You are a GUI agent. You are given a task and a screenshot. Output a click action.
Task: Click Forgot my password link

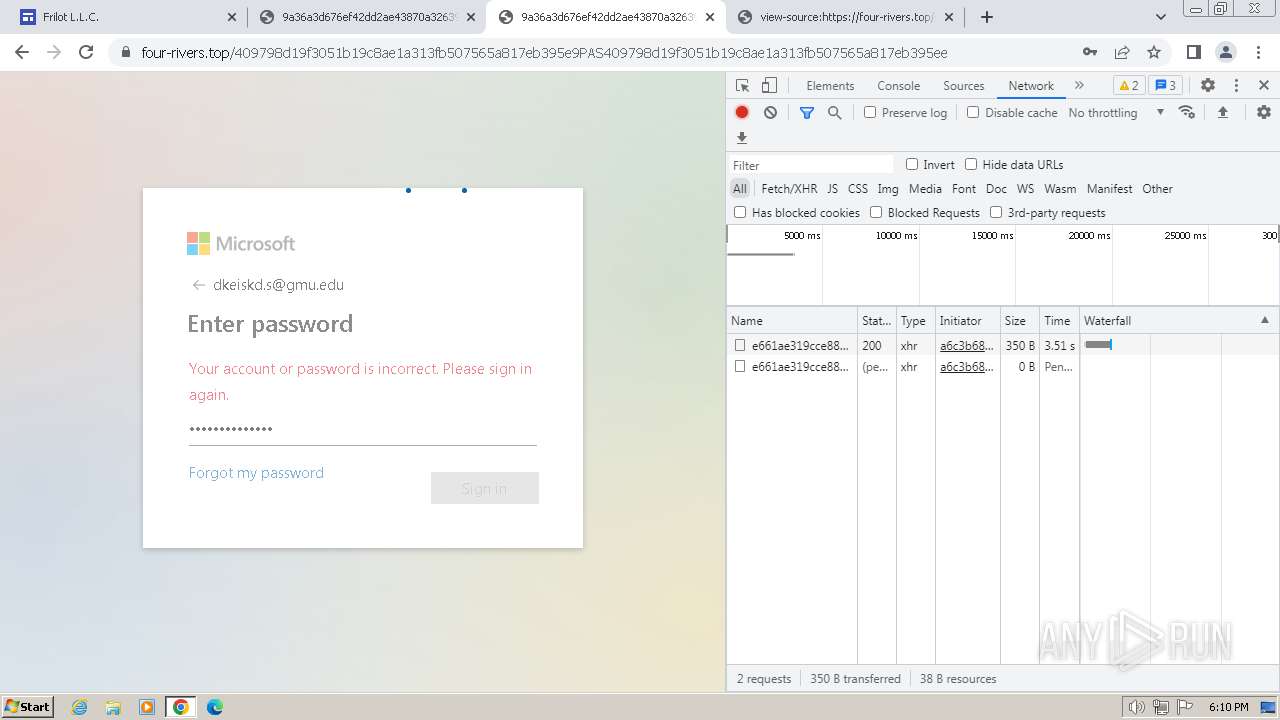click(x=256, y=473)
